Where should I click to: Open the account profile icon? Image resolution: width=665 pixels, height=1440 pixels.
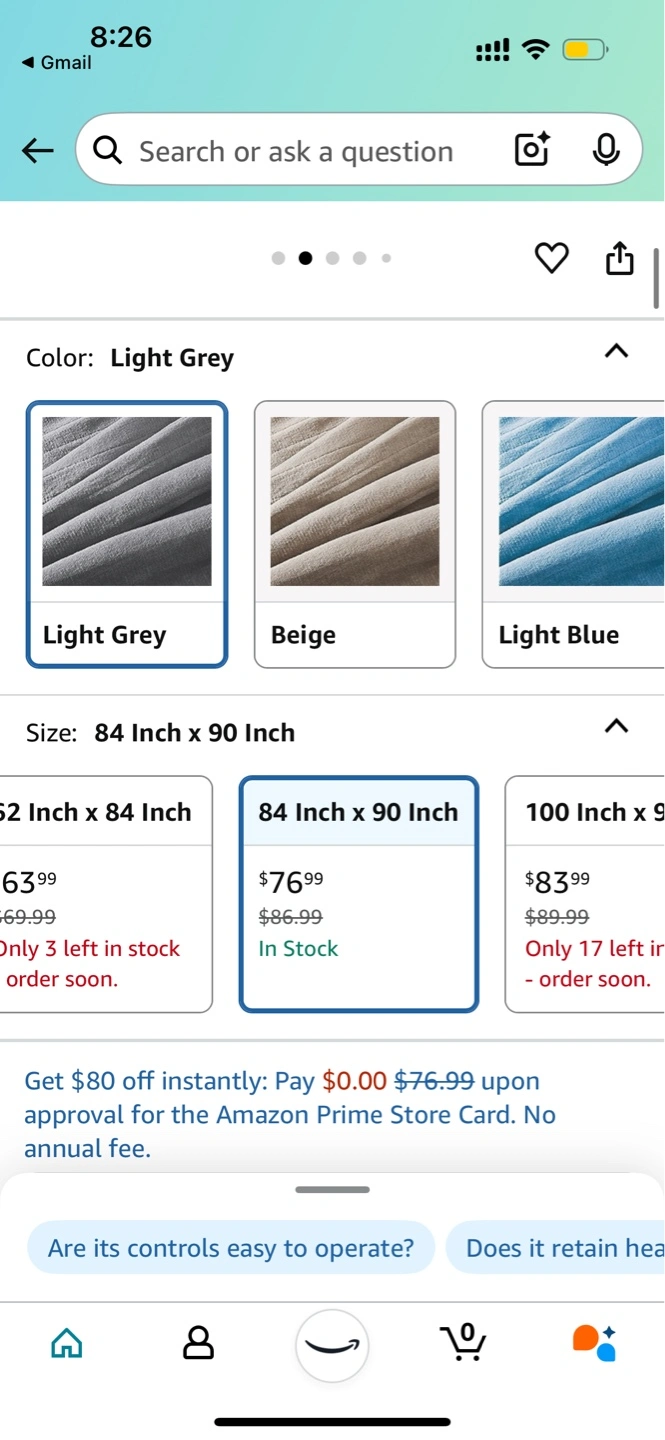[x=199, y=1343]
